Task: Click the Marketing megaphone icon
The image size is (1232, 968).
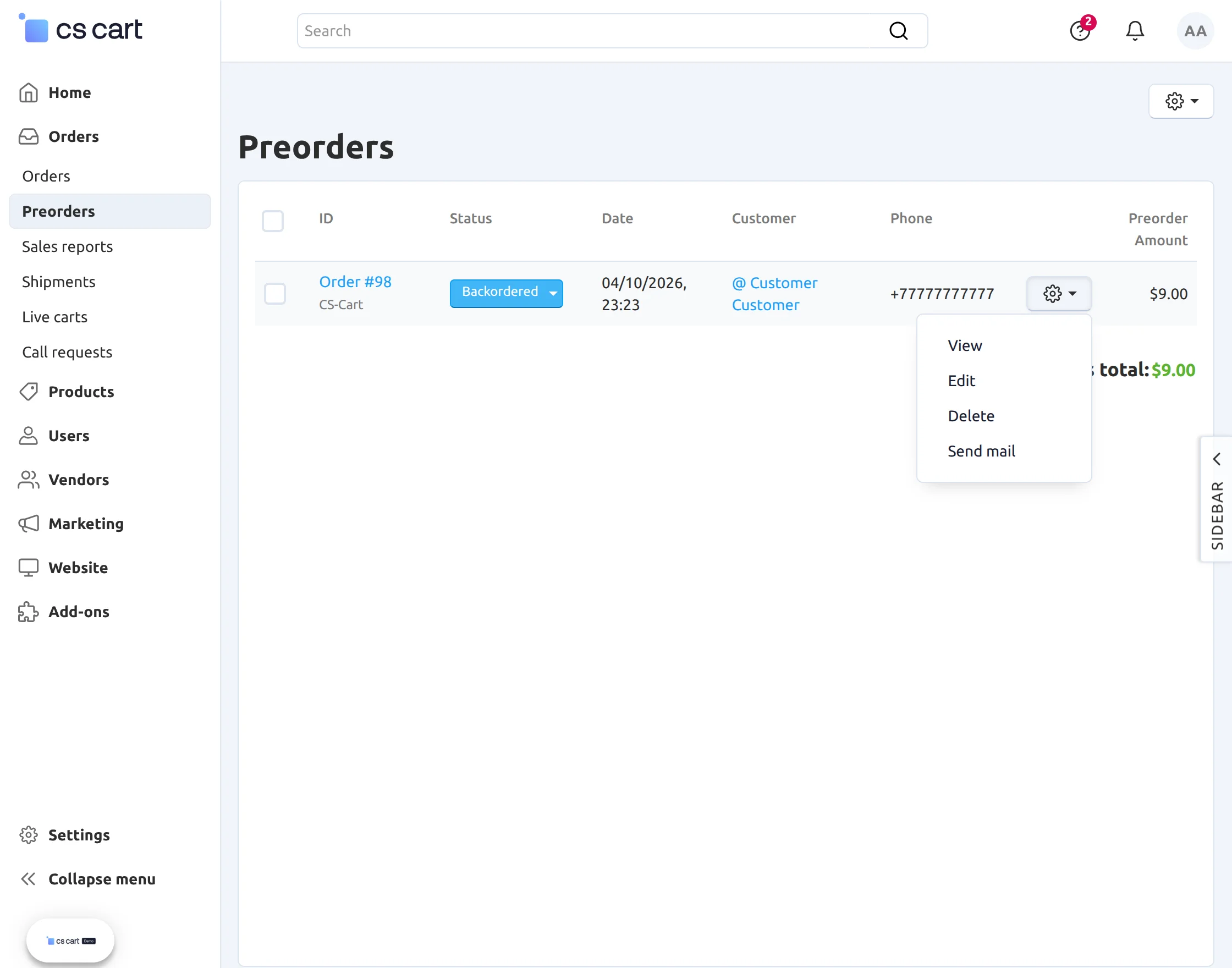Action: click(29, 524)
